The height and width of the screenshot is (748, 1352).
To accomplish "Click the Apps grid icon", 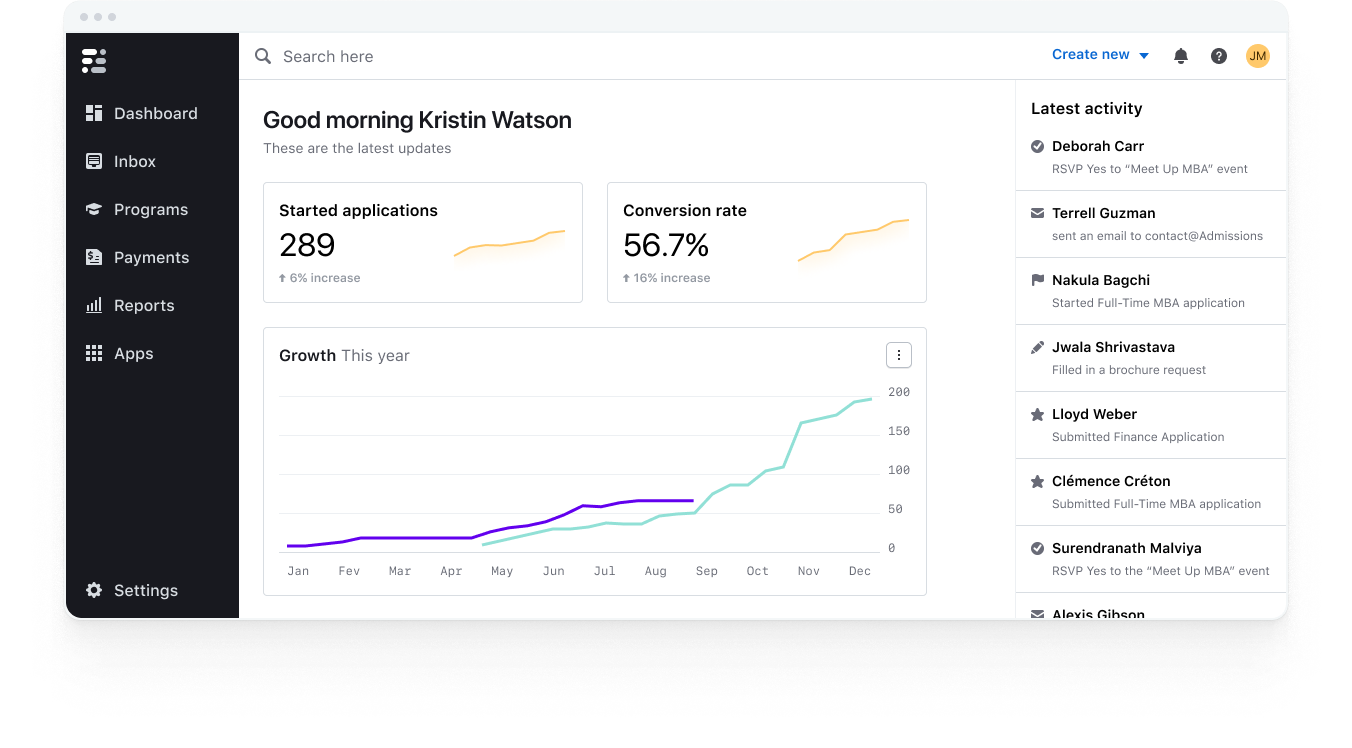I will (x=94, y=353).
